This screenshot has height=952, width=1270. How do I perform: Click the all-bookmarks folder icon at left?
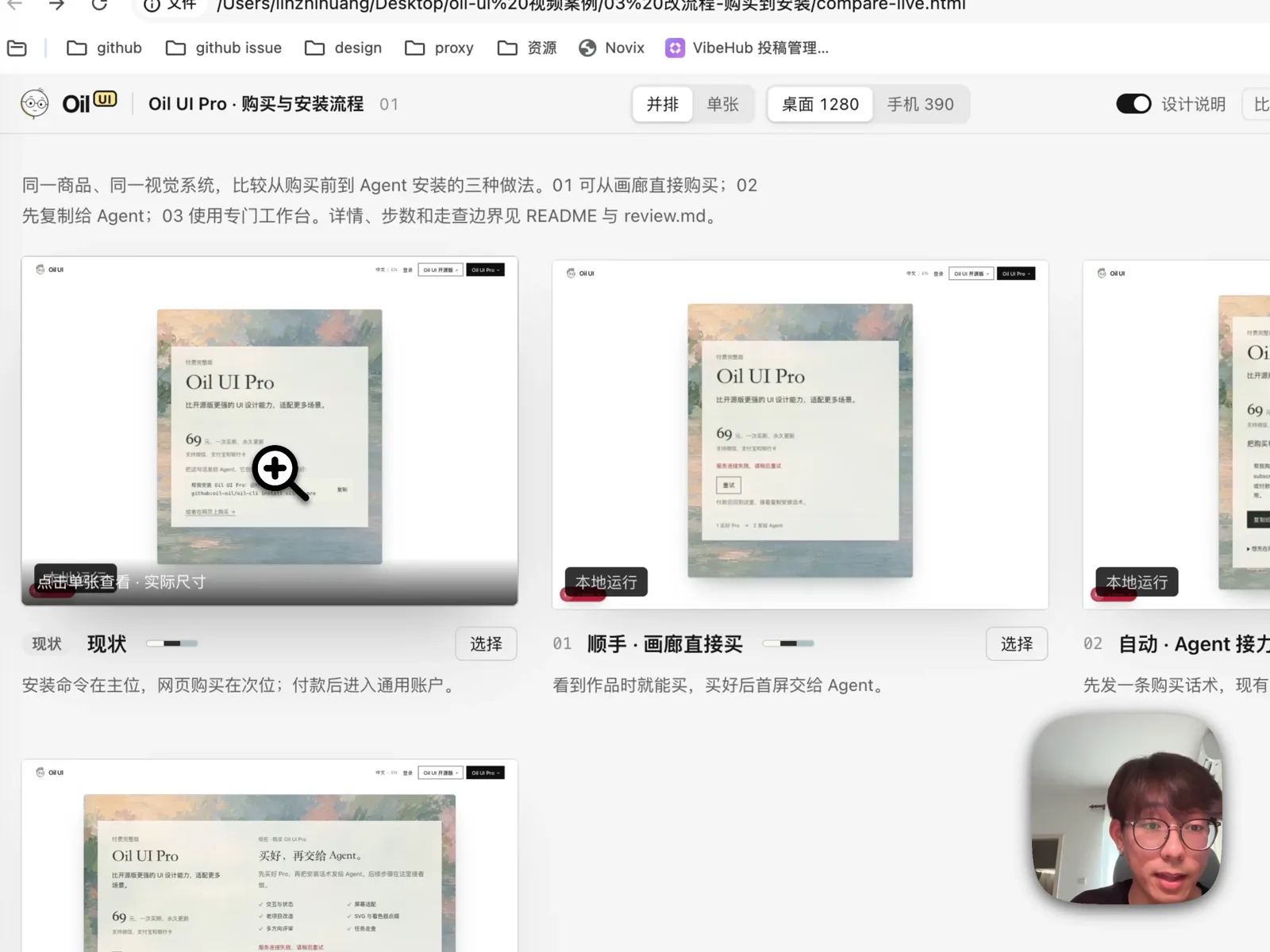click(x=17, y=48)
